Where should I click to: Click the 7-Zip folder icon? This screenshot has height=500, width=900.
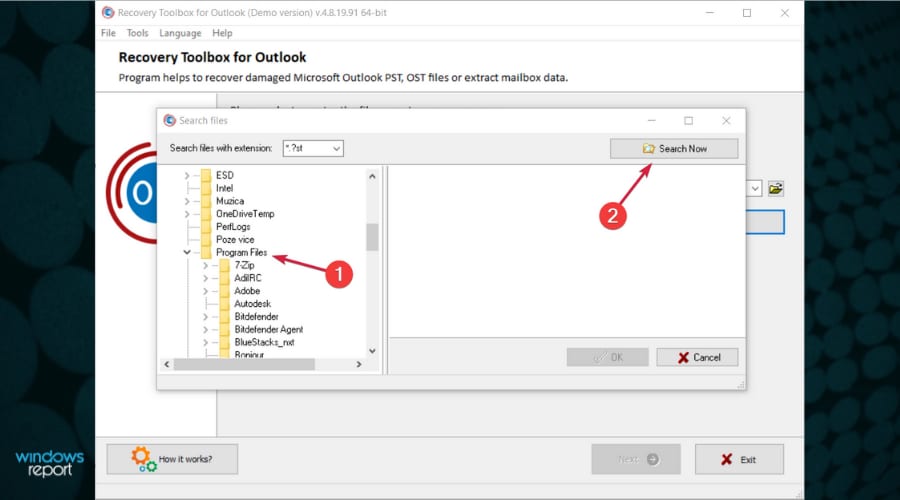pyautogui.click(x=224, y=265)
